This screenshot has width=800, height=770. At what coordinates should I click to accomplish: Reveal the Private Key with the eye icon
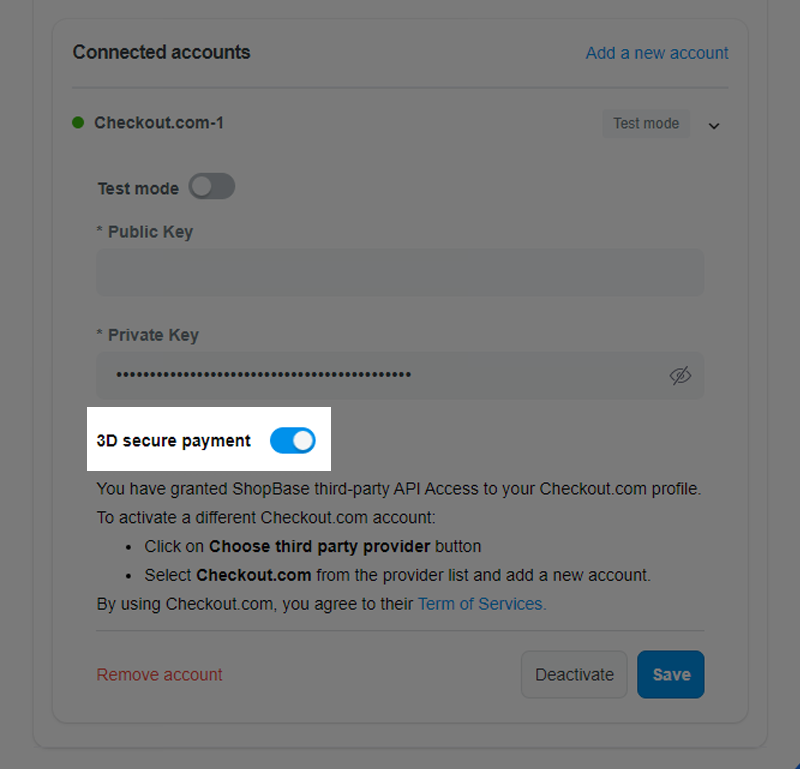coord(680,376)
